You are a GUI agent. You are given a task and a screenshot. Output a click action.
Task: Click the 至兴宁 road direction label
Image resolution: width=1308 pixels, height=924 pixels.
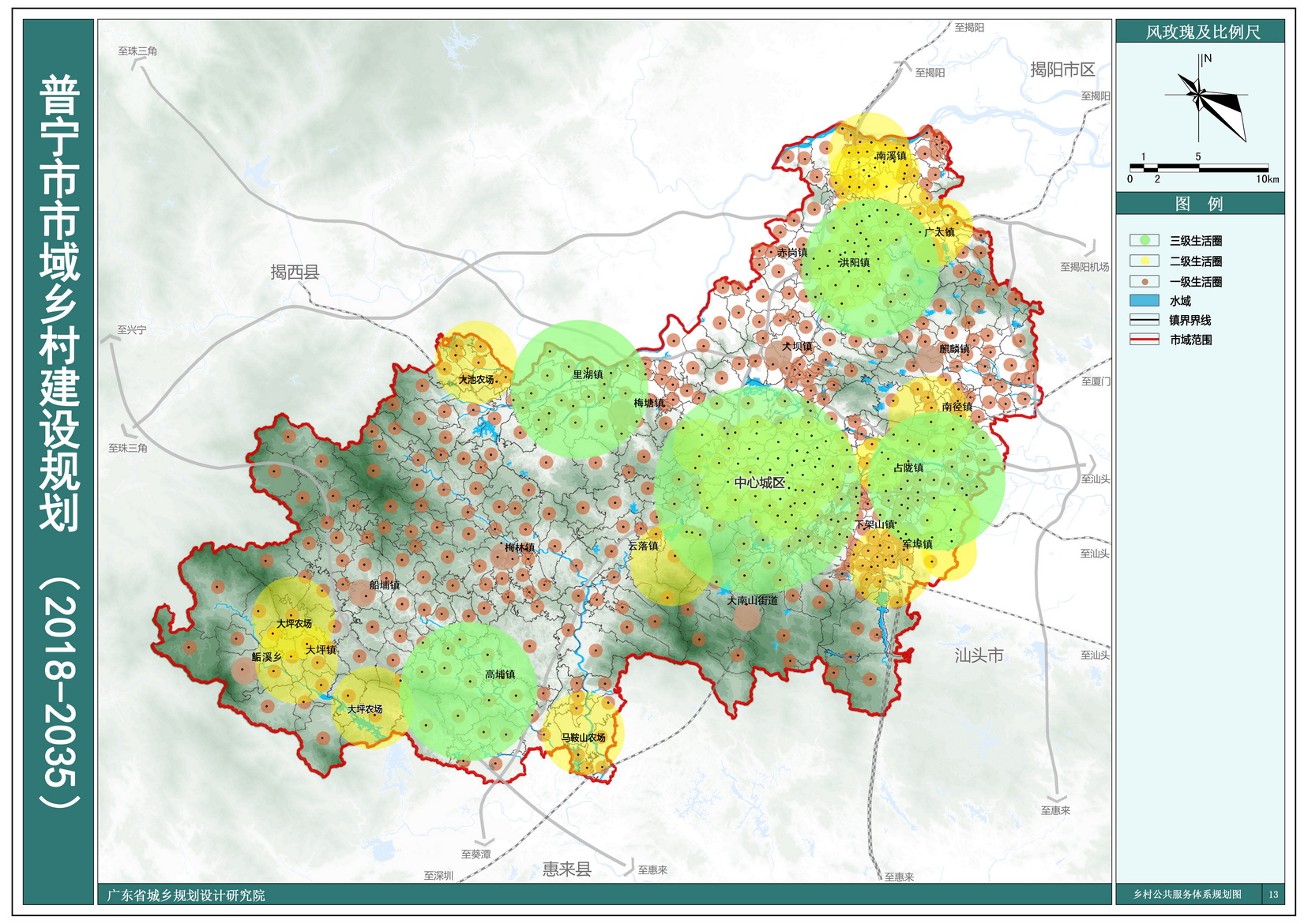[x=132, y=330]
